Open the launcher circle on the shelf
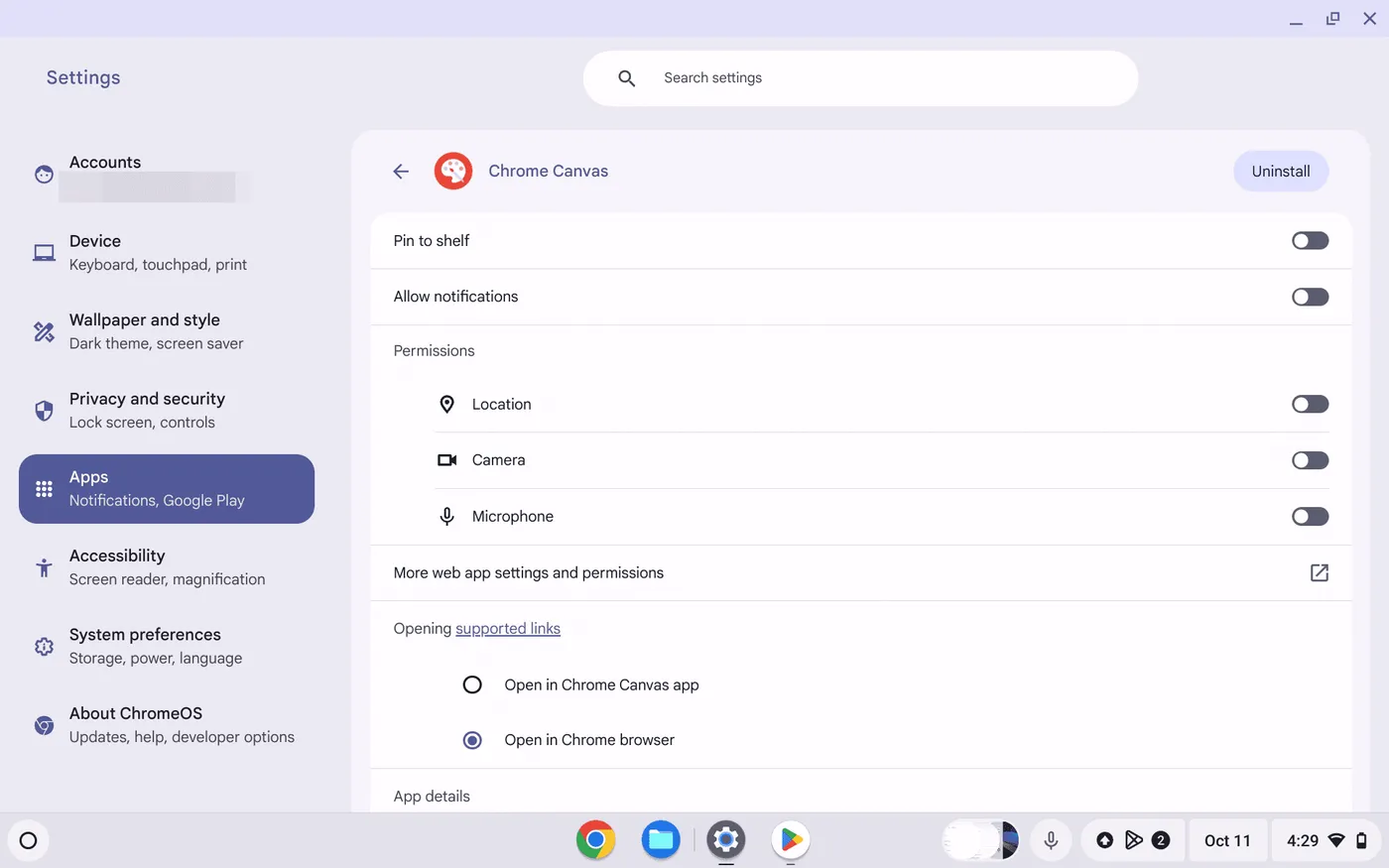This screenshot has width=1389, height=868. 29,841
